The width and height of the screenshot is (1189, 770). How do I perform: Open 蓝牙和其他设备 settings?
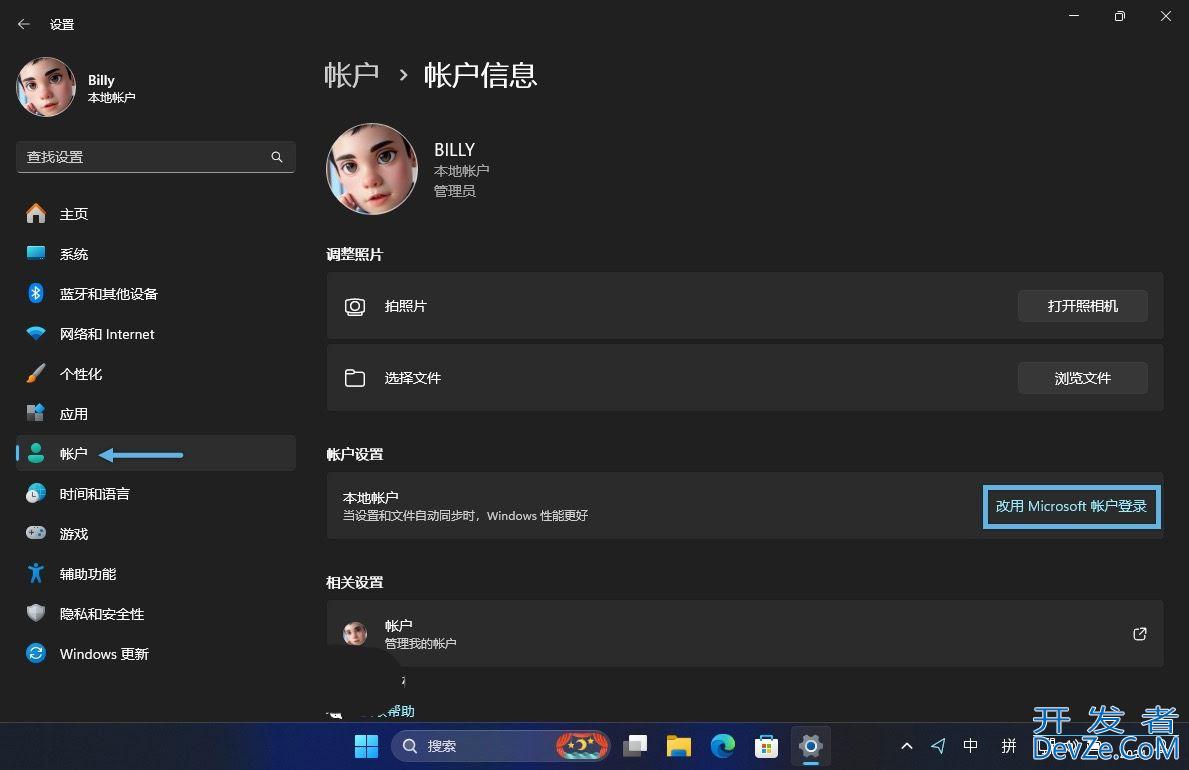pyautogui.click(x=108, y=294)
